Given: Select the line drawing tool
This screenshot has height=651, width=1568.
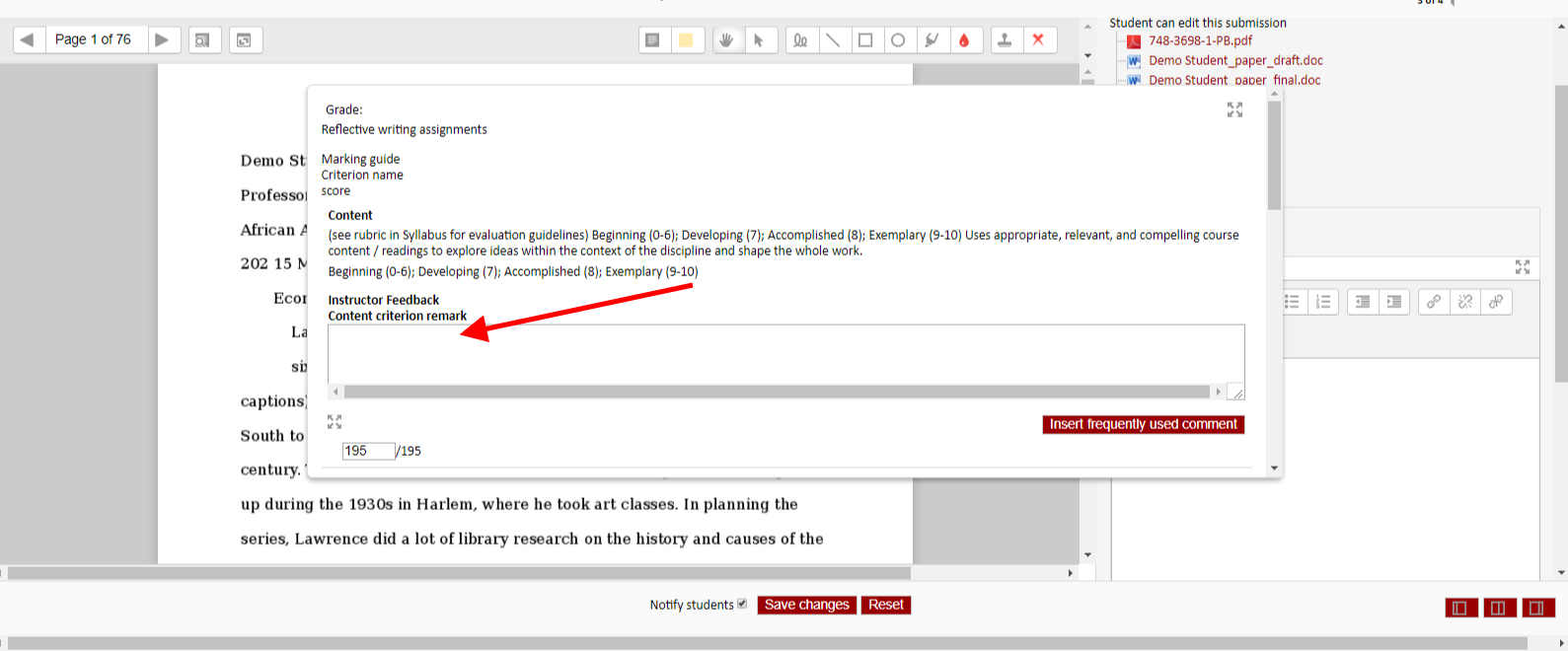Looking at the screenshot, I should pyautogui.click(x=833, y=40).
